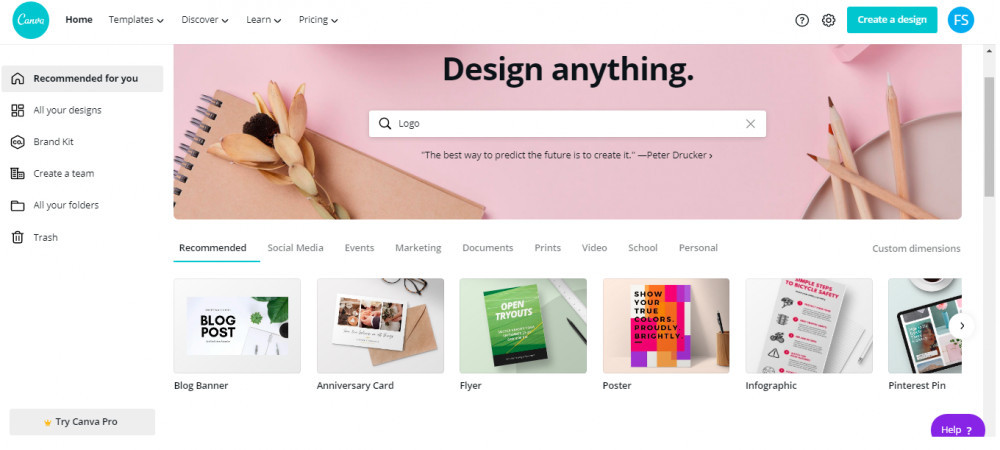Click the Canva logo icon
Screen dimensions: 1000x450
tap(31, 20)
